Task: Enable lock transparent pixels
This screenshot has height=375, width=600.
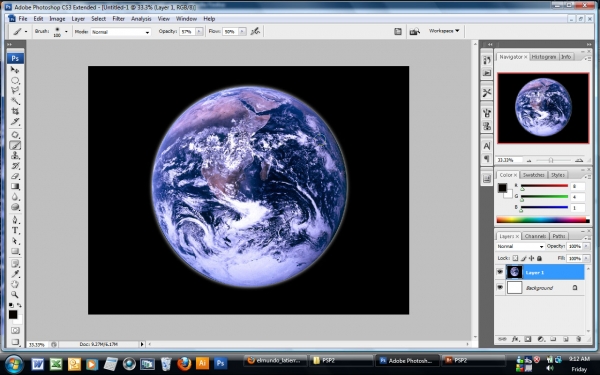Action: [515, 258]
